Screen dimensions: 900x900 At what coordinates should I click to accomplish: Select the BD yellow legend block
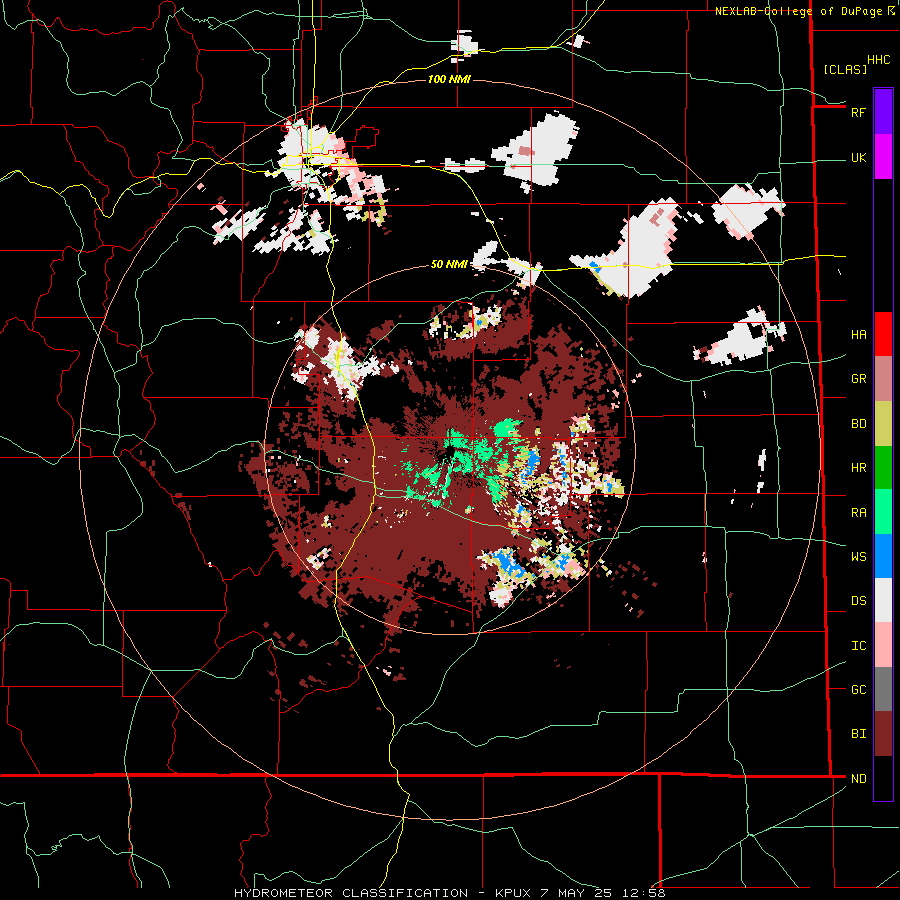coord(883,424)
